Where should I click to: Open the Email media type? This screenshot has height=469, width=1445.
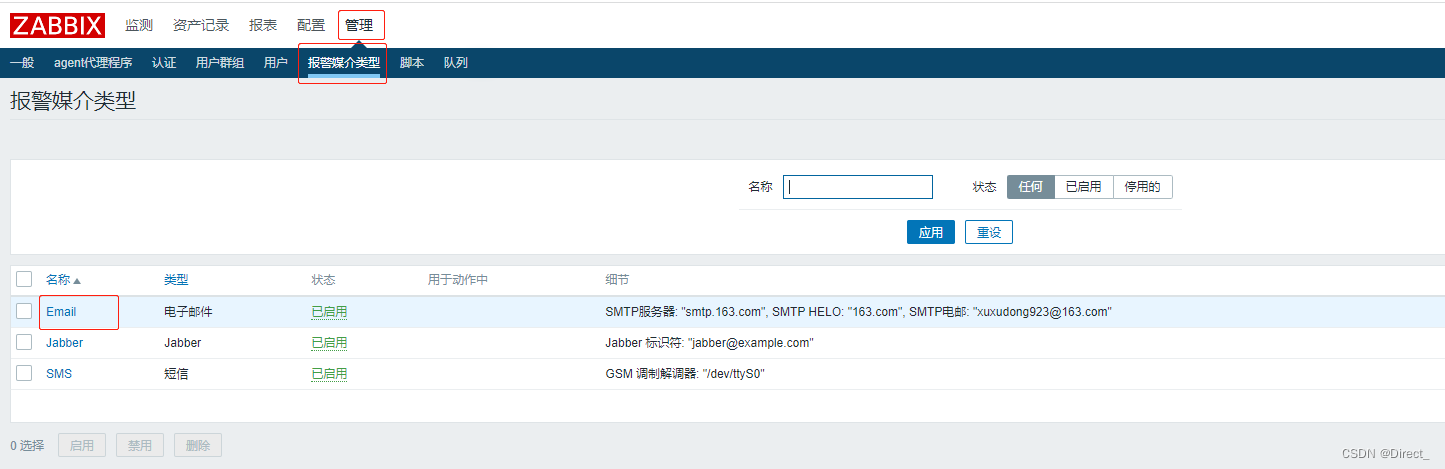click(61, 312)
